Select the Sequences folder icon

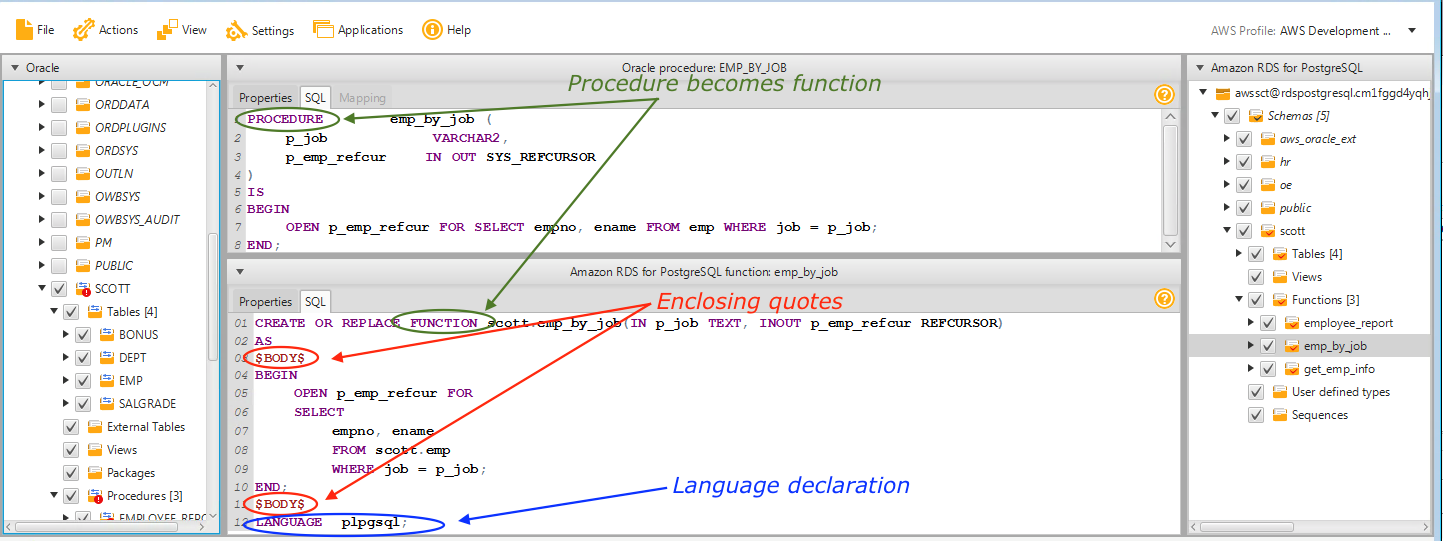coord(1280,415)
